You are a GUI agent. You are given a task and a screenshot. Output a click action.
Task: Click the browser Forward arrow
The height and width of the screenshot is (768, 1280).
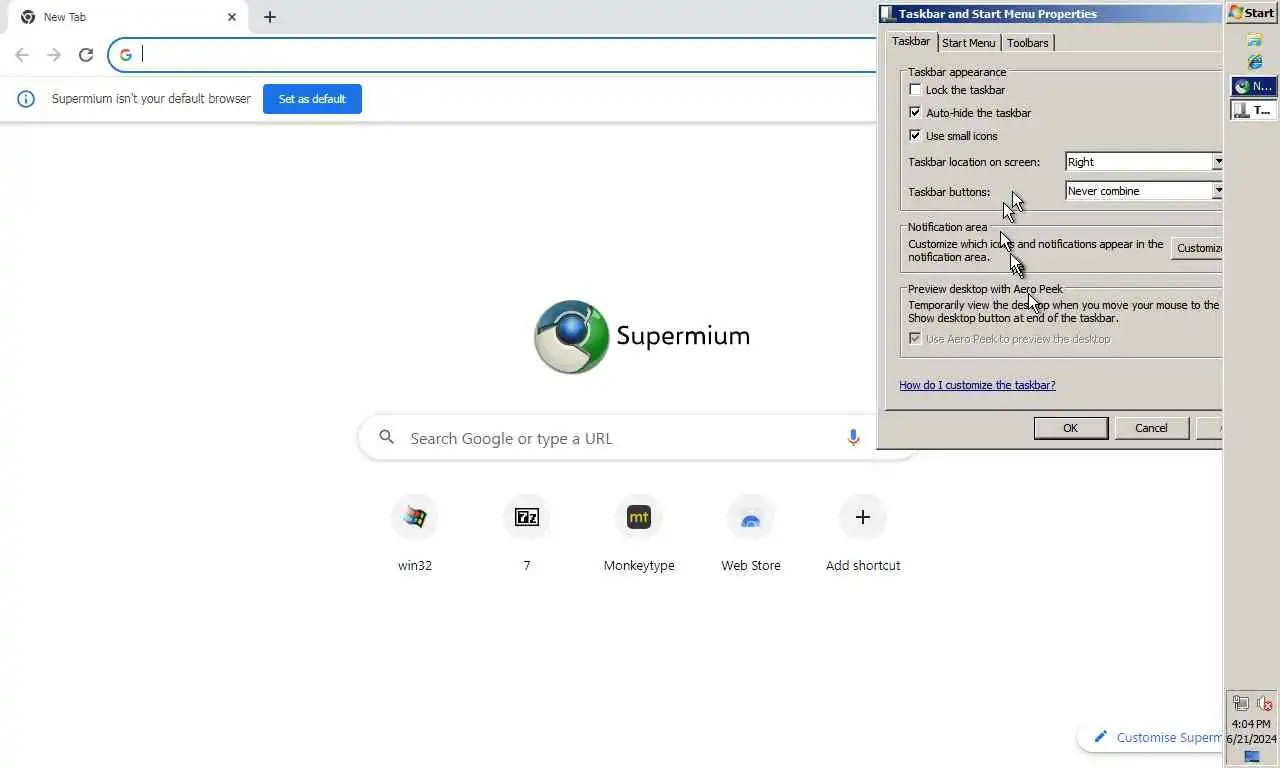click(54, 55)
